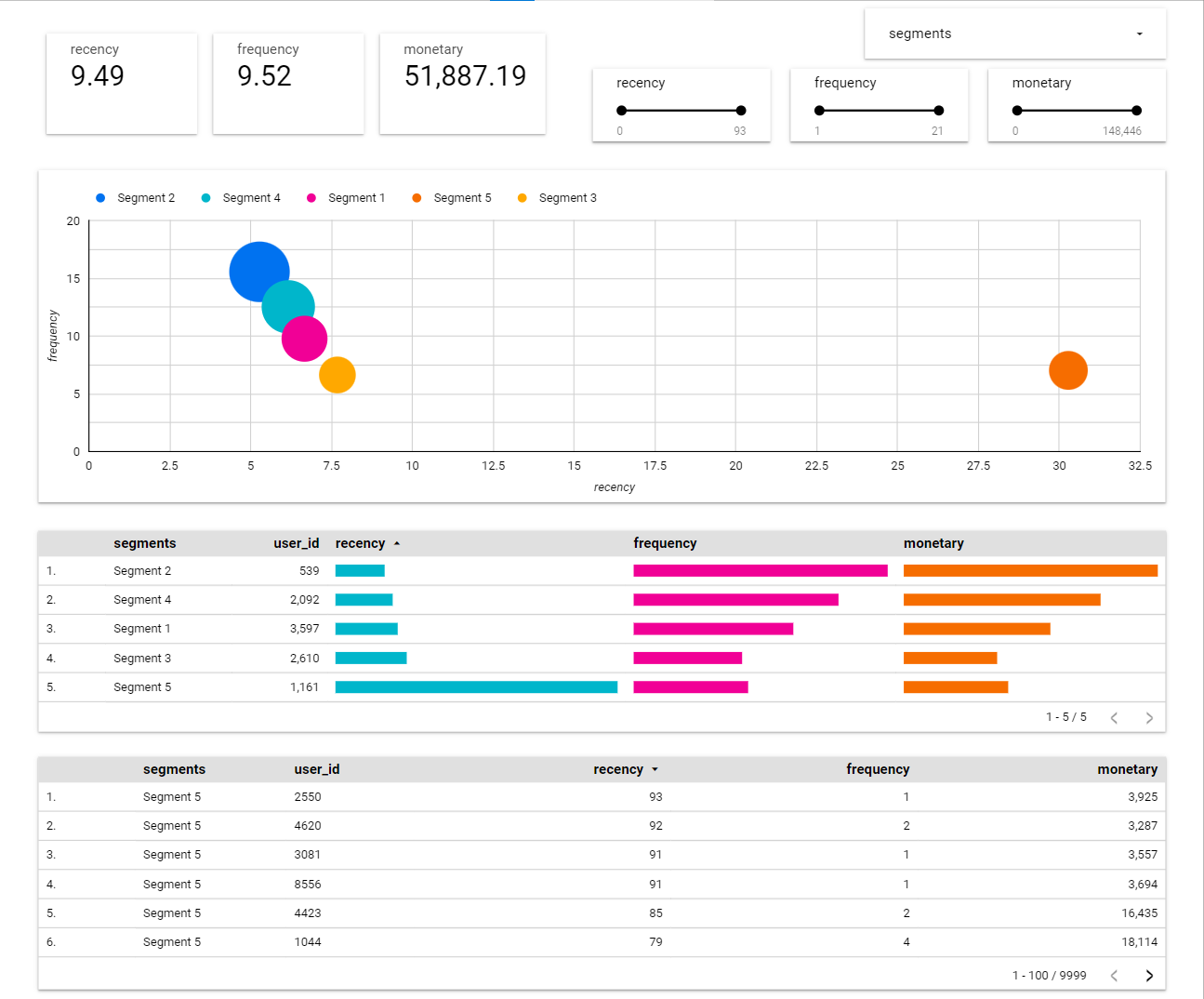Image resolution: width=1204 pixels, height=999 pixels.
Task: Click the pink frequency bar for Segment 2
Action: (x=761, y=571)
